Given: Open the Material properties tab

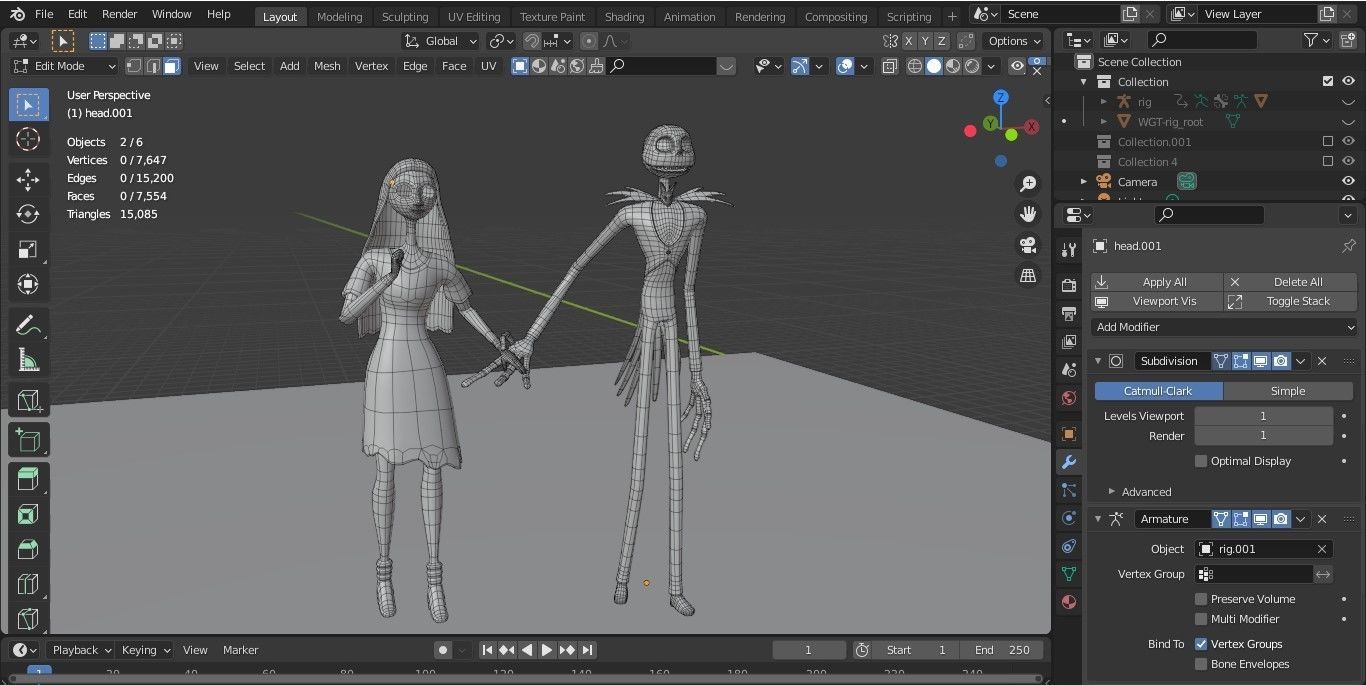Looking at the screenshot, I should (x=1069, y=602).
